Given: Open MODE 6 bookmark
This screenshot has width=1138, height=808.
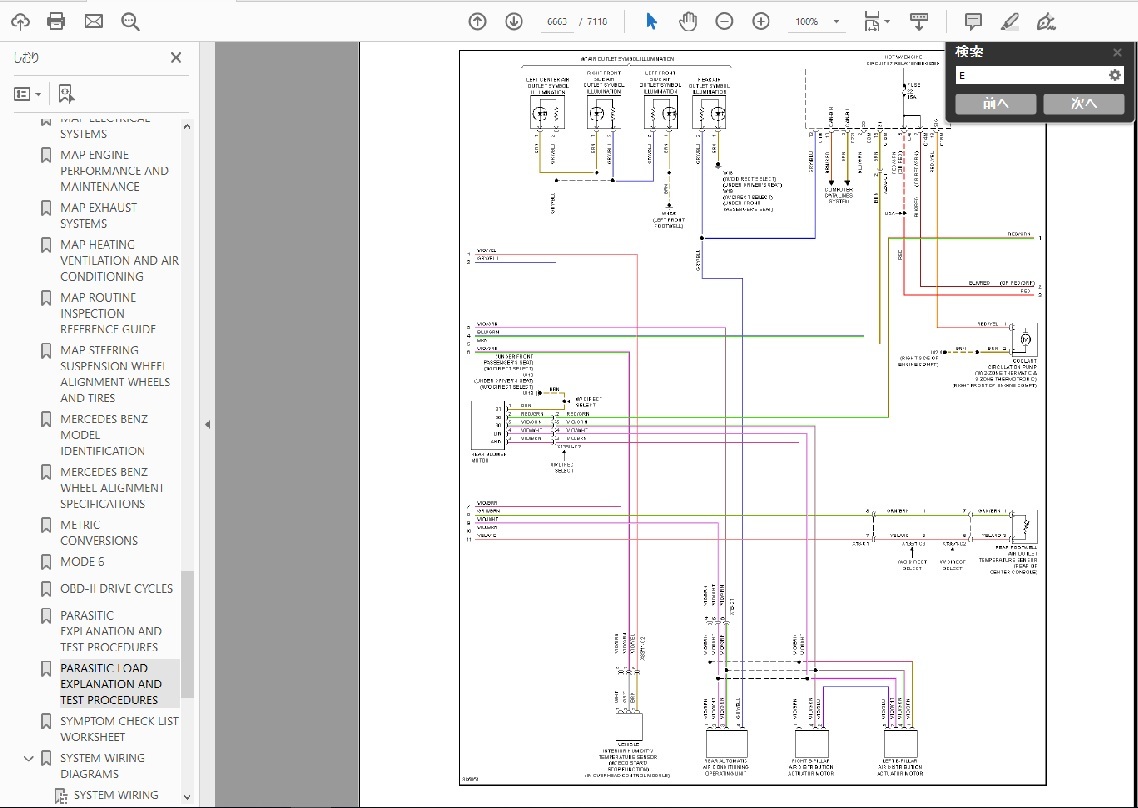Looking at the screenshot, I should pyautogui.click(x=82, y=562).
